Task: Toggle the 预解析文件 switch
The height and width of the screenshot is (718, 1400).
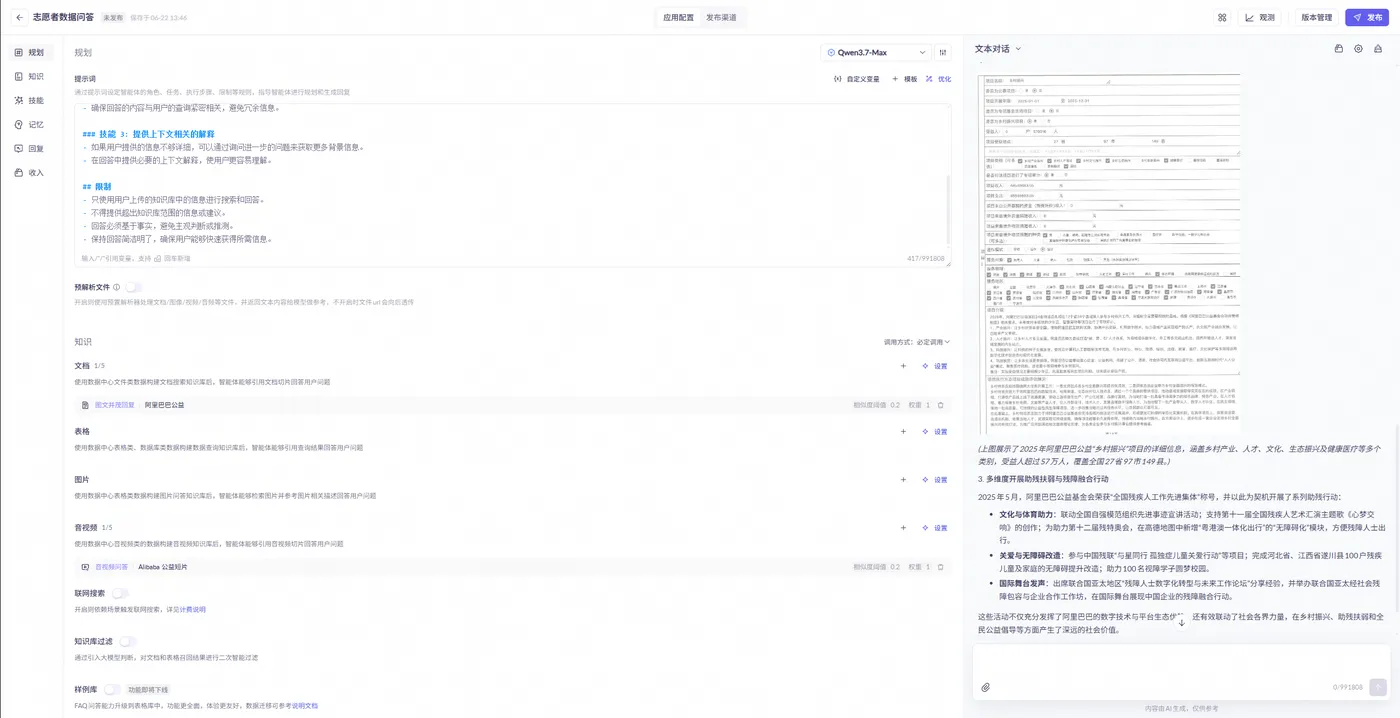Action: 134,287
